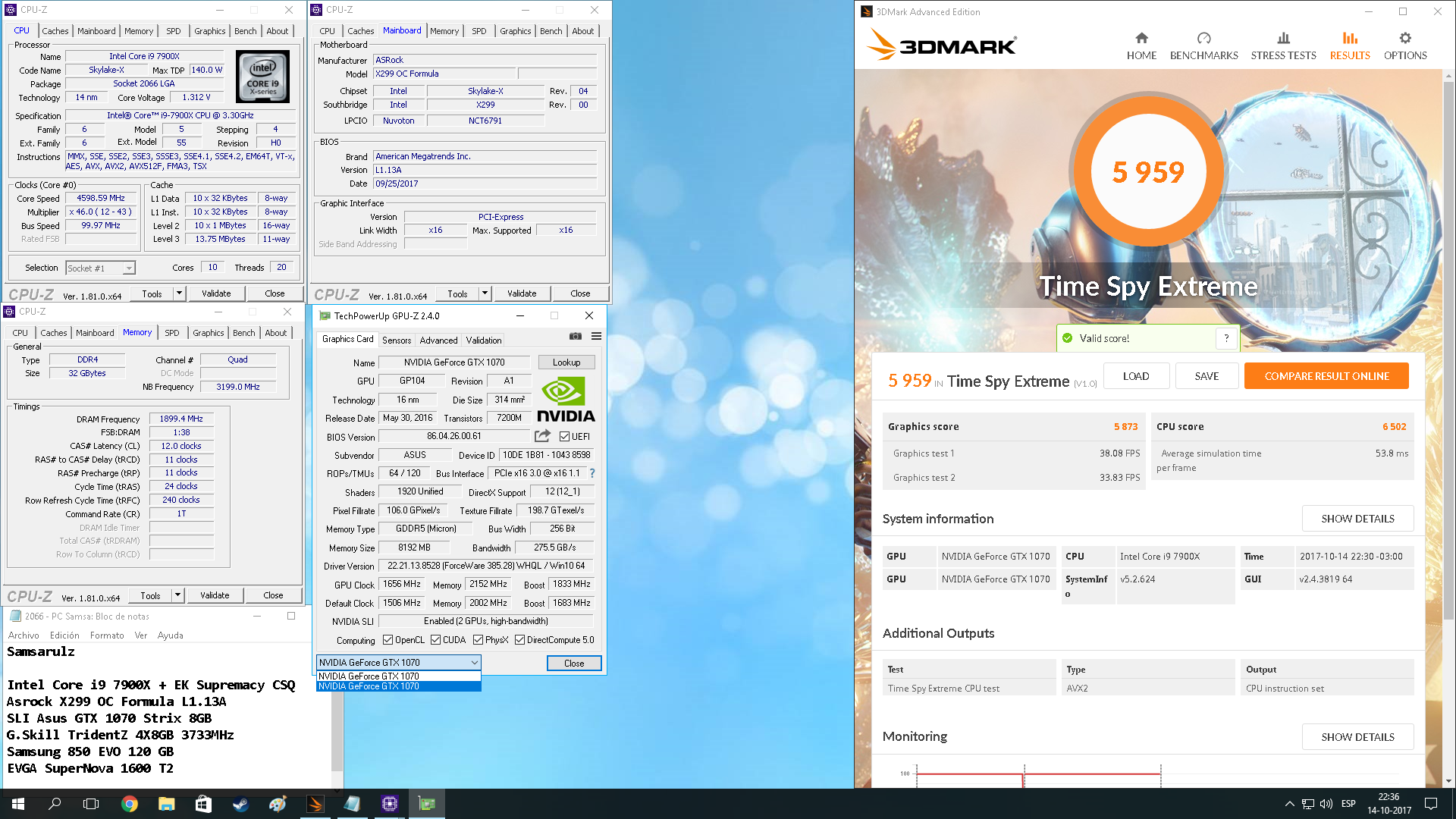Open the Windows Start menu
This screenshot has width=1456, height=819.
coord(18,804)
